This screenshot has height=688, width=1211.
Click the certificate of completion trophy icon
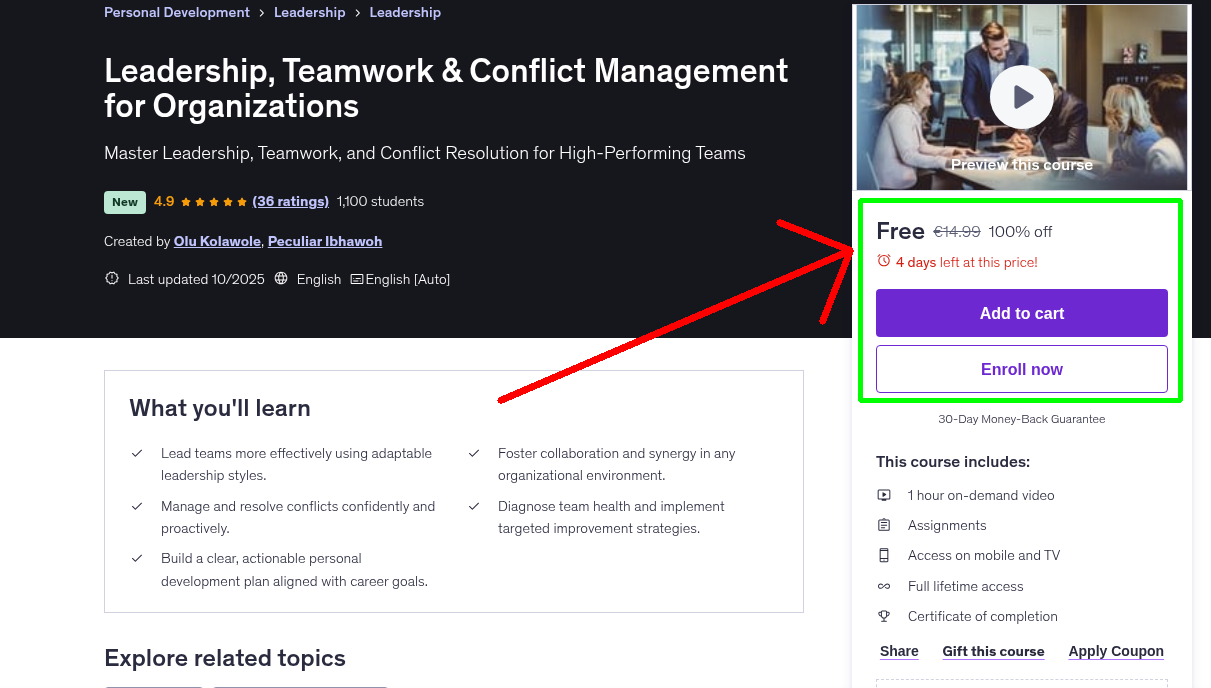pyautogui.click(x=884, y=616)
